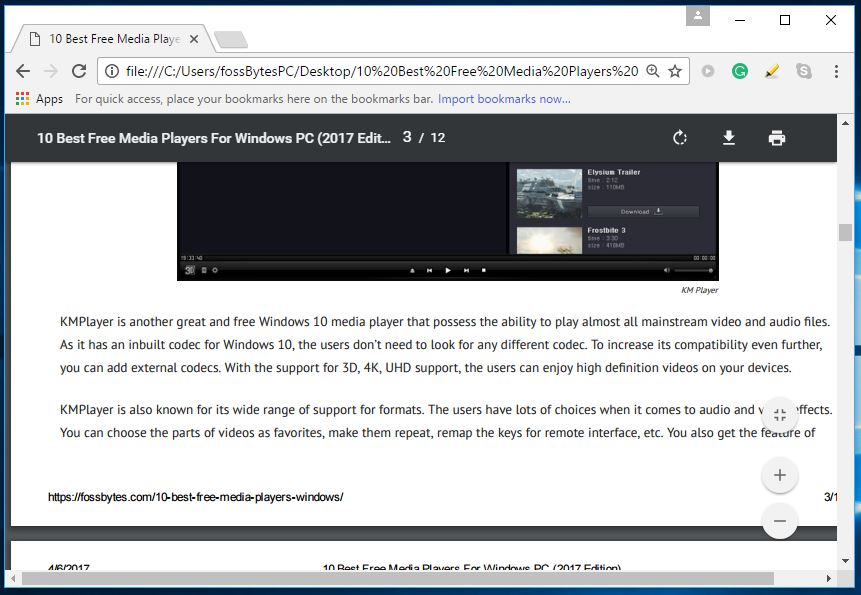Toggle the fit-to-page floating control
The height and width of the screenshot is (595, 861).
pyautogui.click(x=780, y=413)
